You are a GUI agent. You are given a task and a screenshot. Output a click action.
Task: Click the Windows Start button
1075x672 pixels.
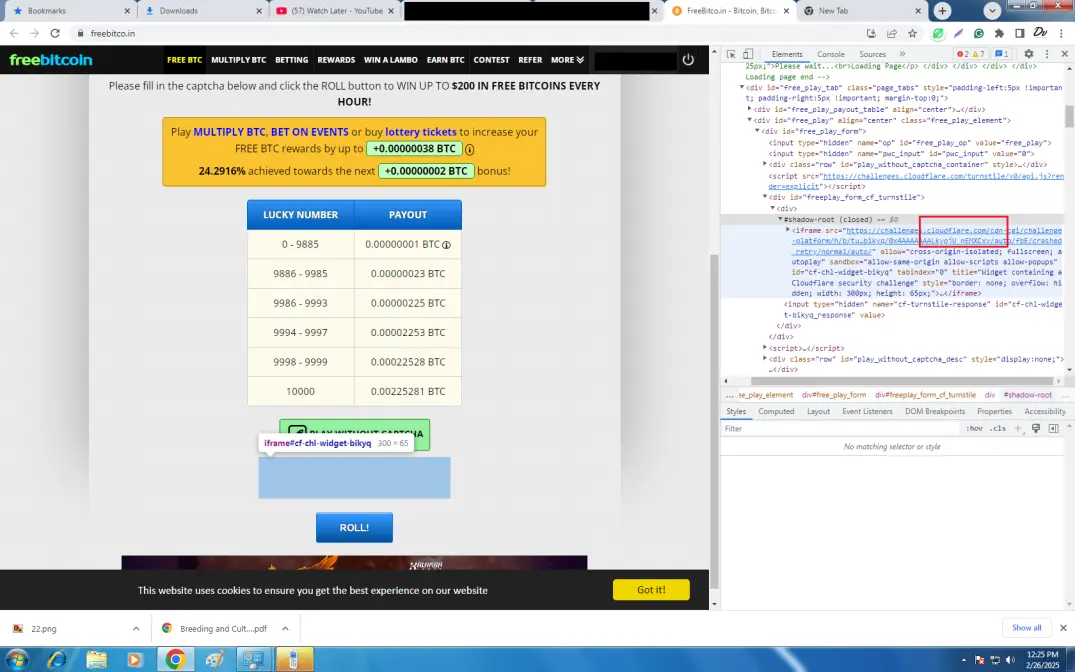16,659
